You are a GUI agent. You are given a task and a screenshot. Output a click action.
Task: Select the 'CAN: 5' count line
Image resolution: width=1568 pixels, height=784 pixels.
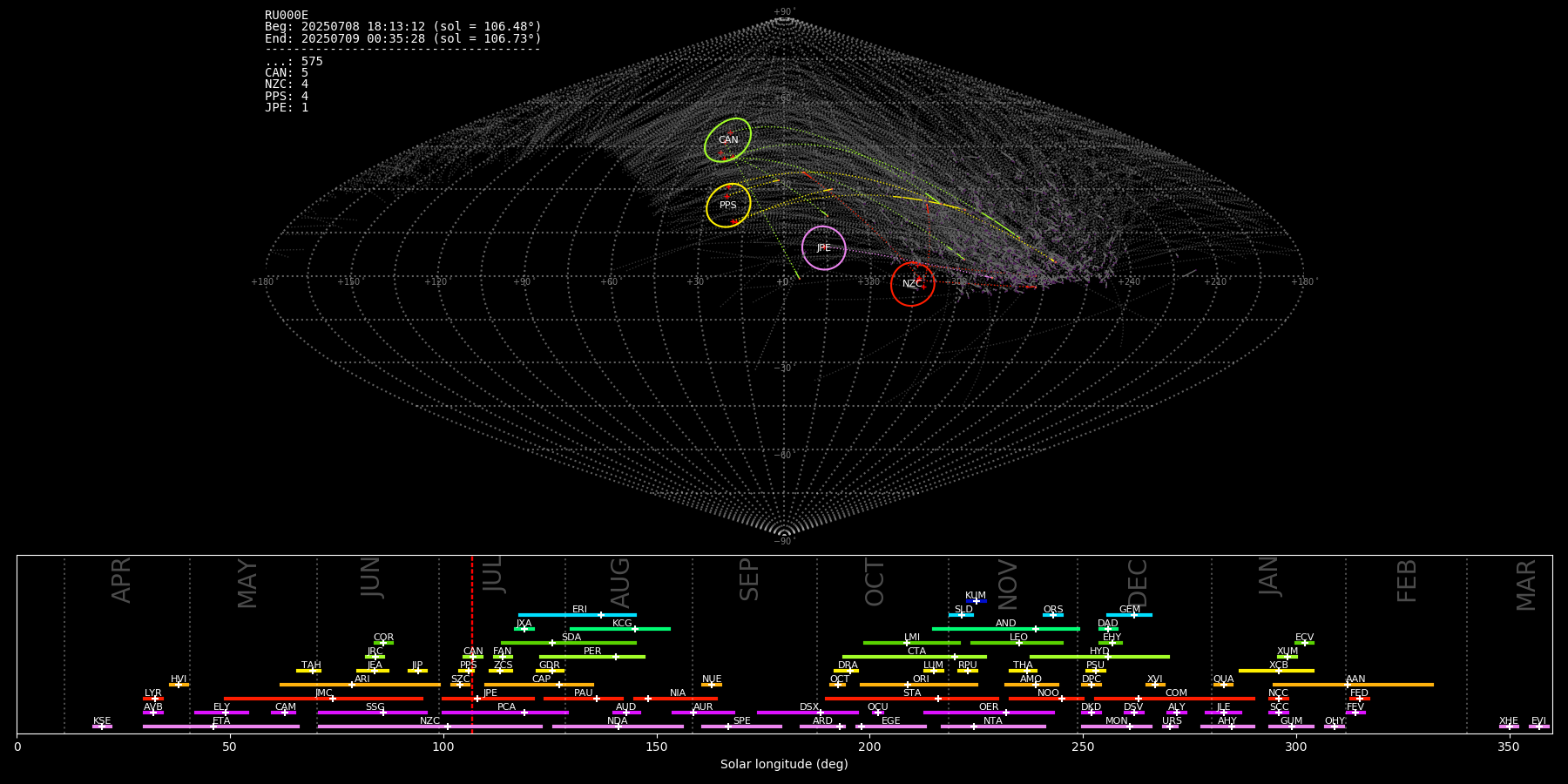coord(287,72)
